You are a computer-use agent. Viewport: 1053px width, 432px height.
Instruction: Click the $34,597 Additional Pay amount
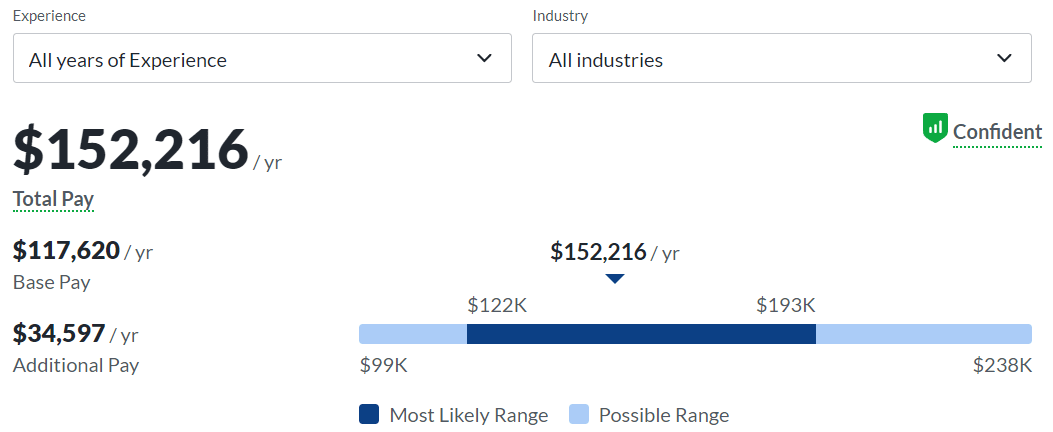click(x=59, y=333)
